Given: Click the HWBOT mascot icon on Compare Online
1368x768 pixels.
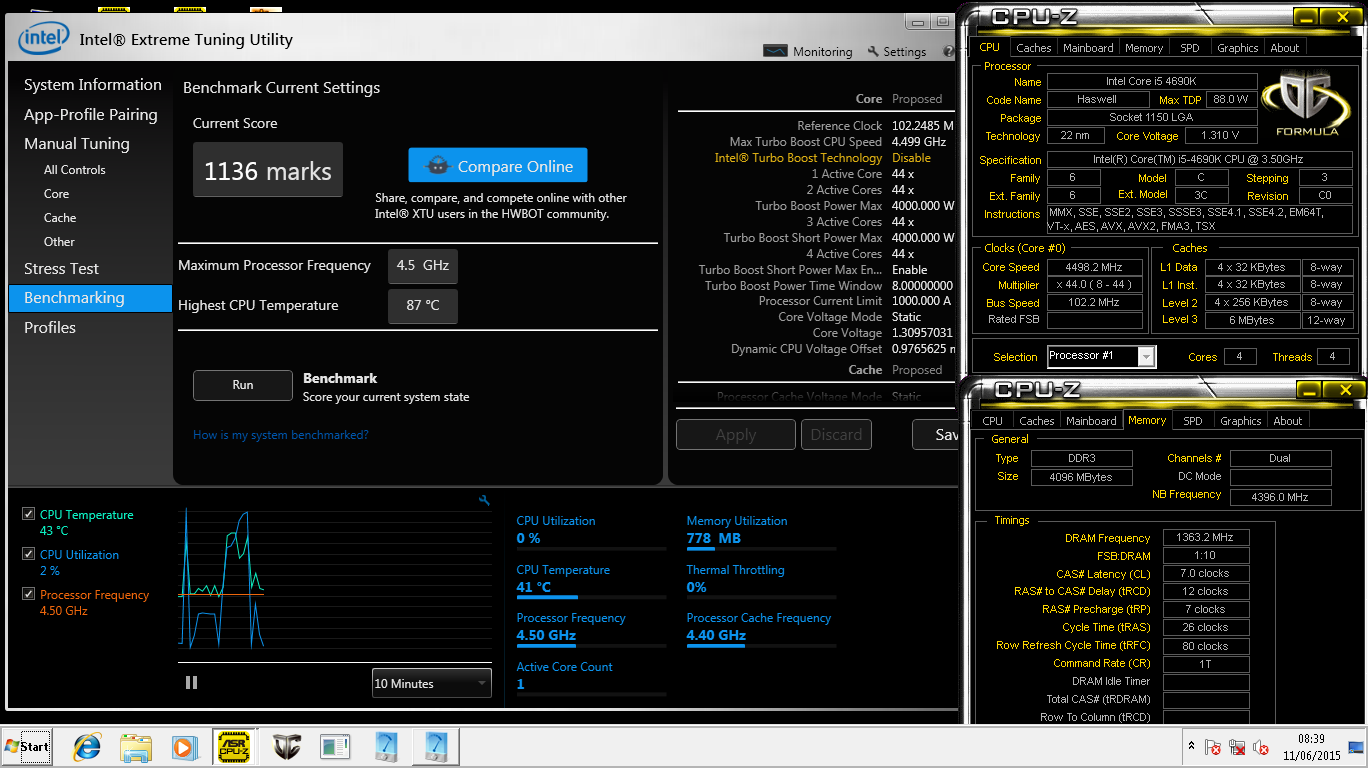Looking at the screenshot, I should tap(437, 166).
